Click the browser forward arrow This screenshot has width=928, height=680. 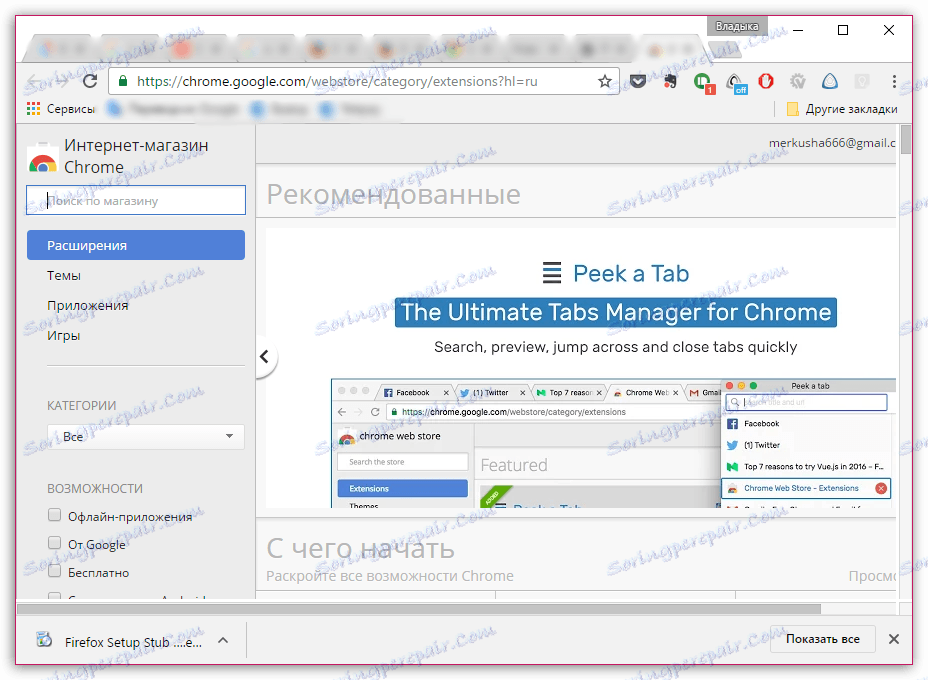61,82
